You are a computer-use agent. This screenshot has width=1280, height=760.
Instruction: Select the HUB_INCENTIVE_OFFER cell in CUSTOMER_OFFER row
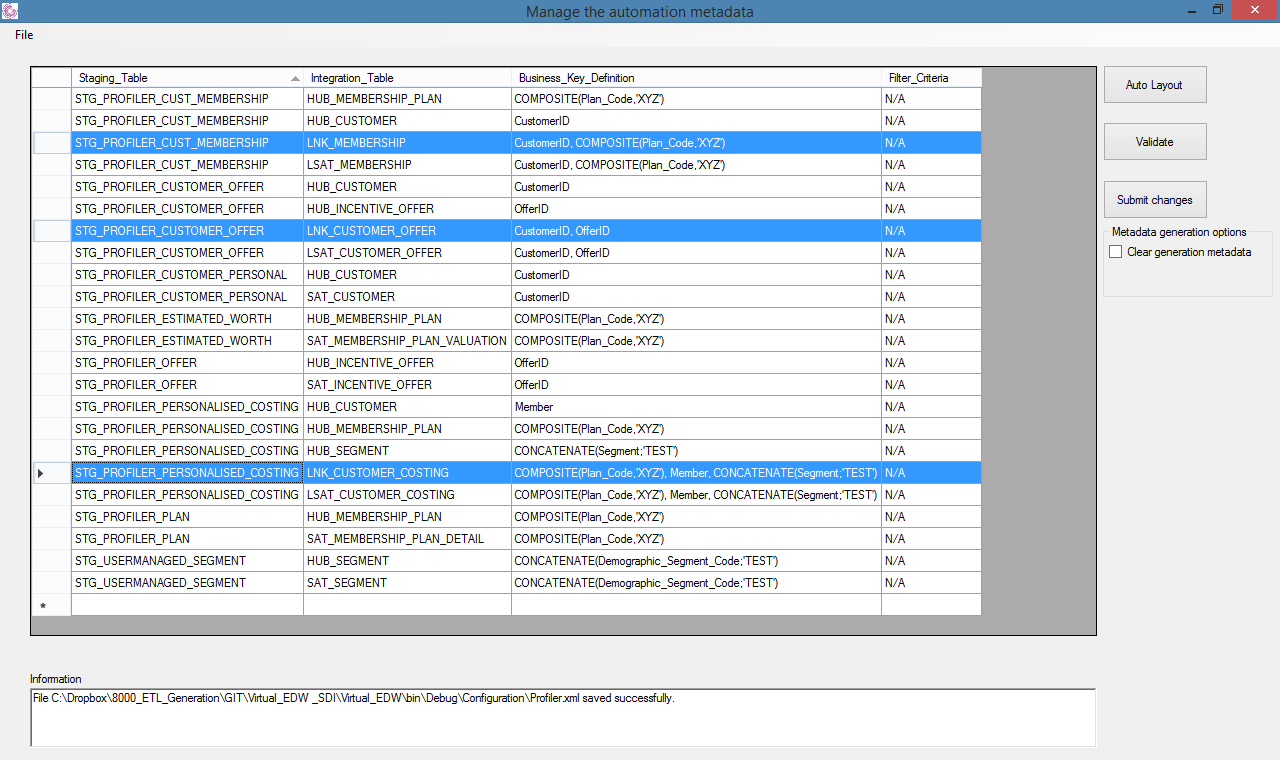pyautogui.click(x=407, y=209)
